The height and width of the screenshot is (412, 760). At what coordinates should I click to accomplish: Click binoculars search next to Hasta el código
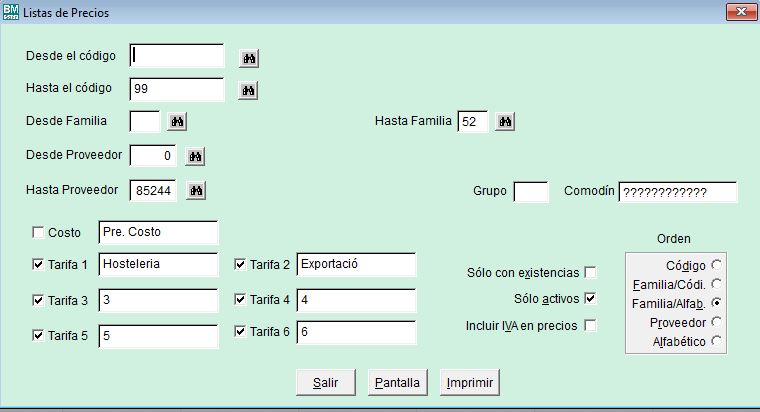coord(249,91)
